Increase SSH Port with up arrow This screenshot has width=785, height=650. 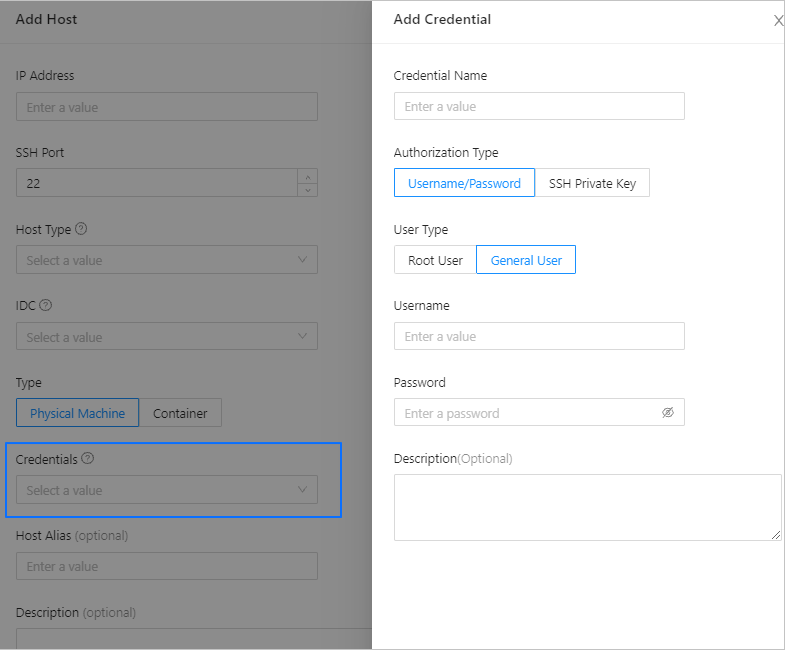308,176
